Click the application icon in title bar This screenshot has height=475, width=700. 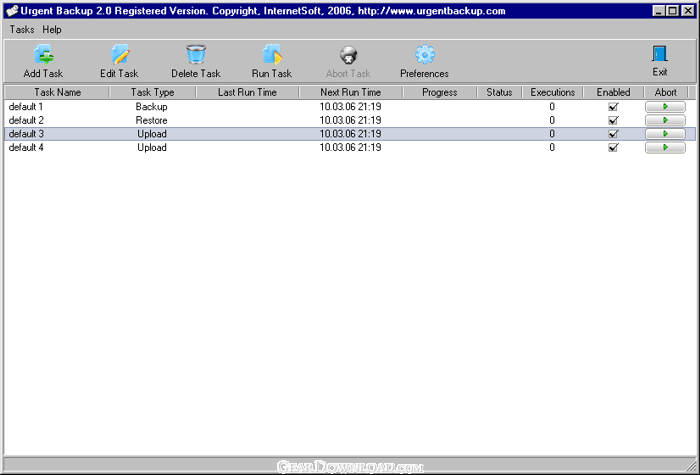pos(12,11)
